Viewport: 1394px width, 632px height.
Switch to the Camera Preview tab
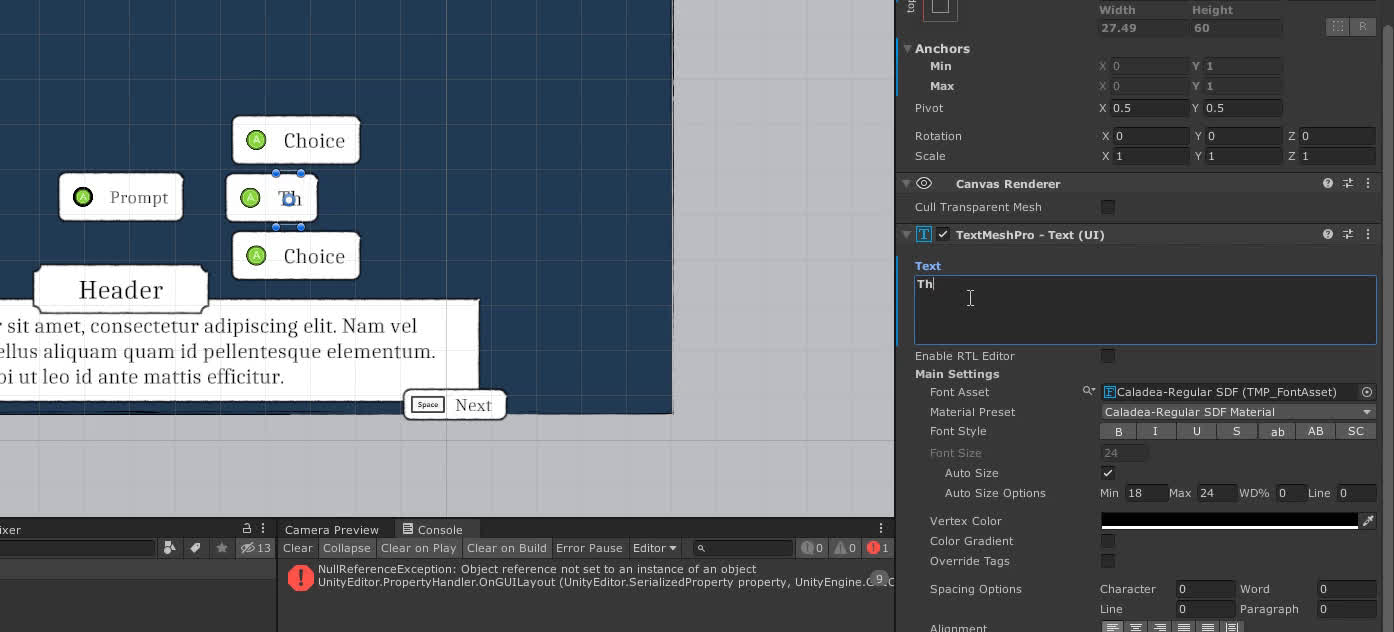point(331,530)
